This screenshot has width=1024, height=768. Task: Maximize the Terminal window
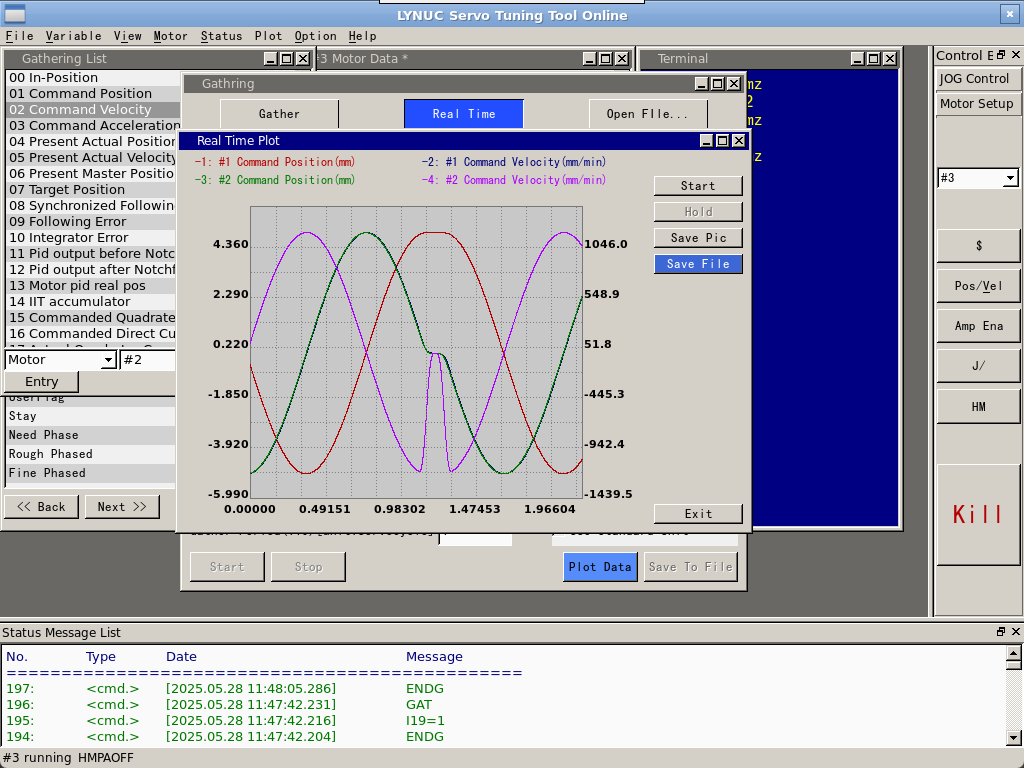pyautogui.click(x=874, y=59)
